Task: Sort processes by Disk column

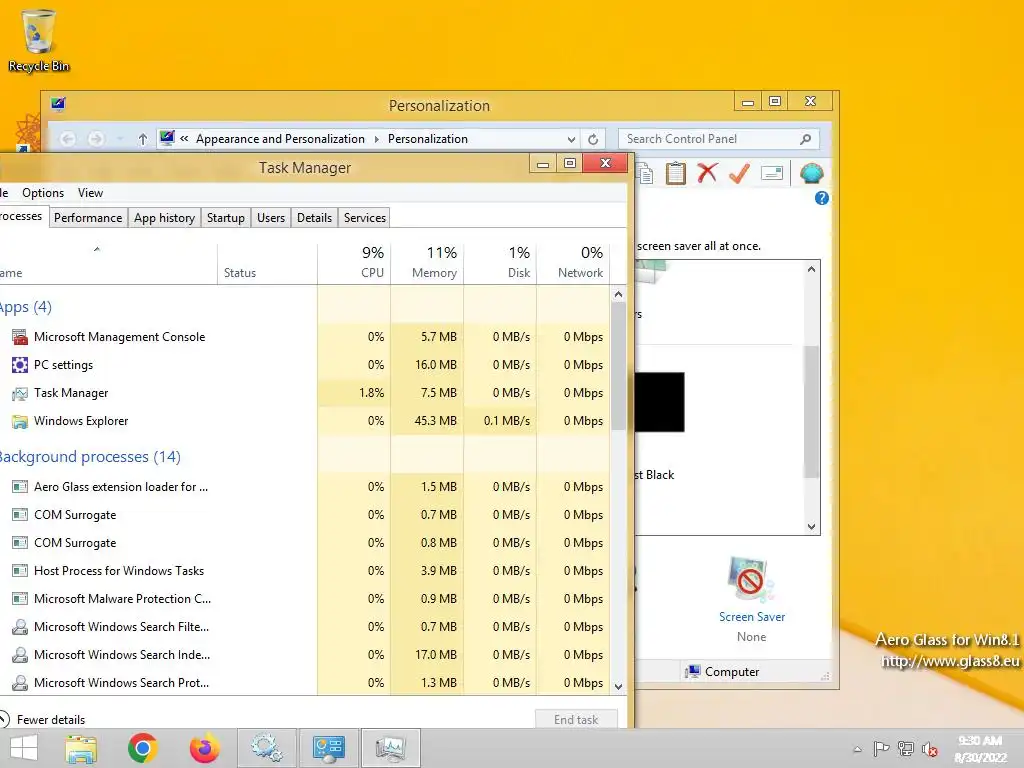Action: [x=500, y=263]
